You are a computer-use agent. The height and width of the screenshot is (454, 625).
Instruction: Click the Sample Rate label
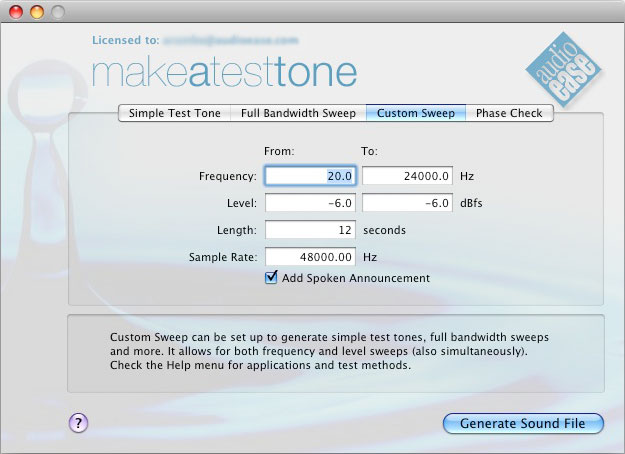pos(223,257)
